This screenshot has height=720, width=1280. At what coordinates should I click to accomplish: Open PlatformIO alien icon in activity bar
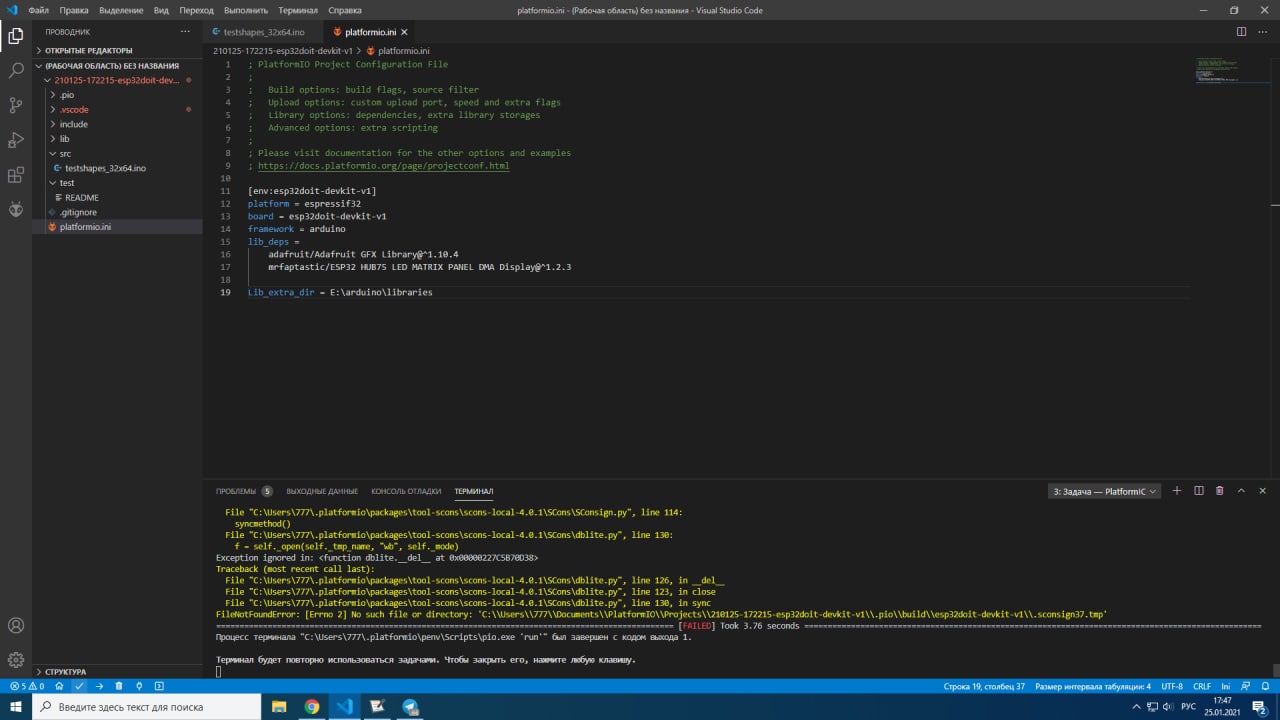(x=16, y=210)
